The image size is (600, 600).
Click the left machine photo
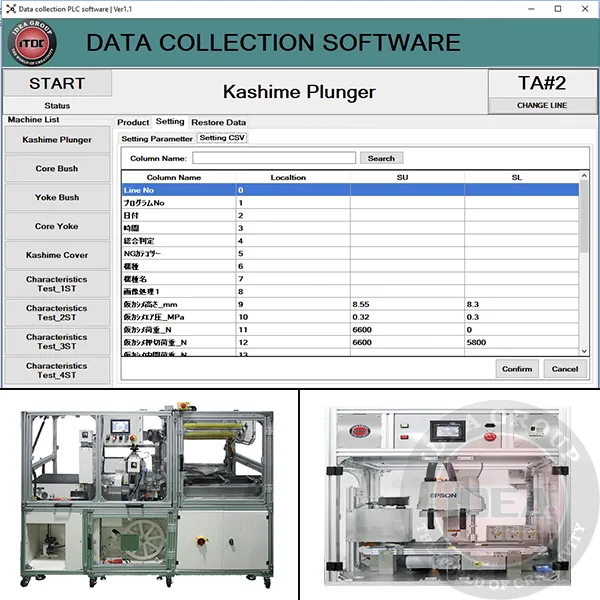coord(147,494)
